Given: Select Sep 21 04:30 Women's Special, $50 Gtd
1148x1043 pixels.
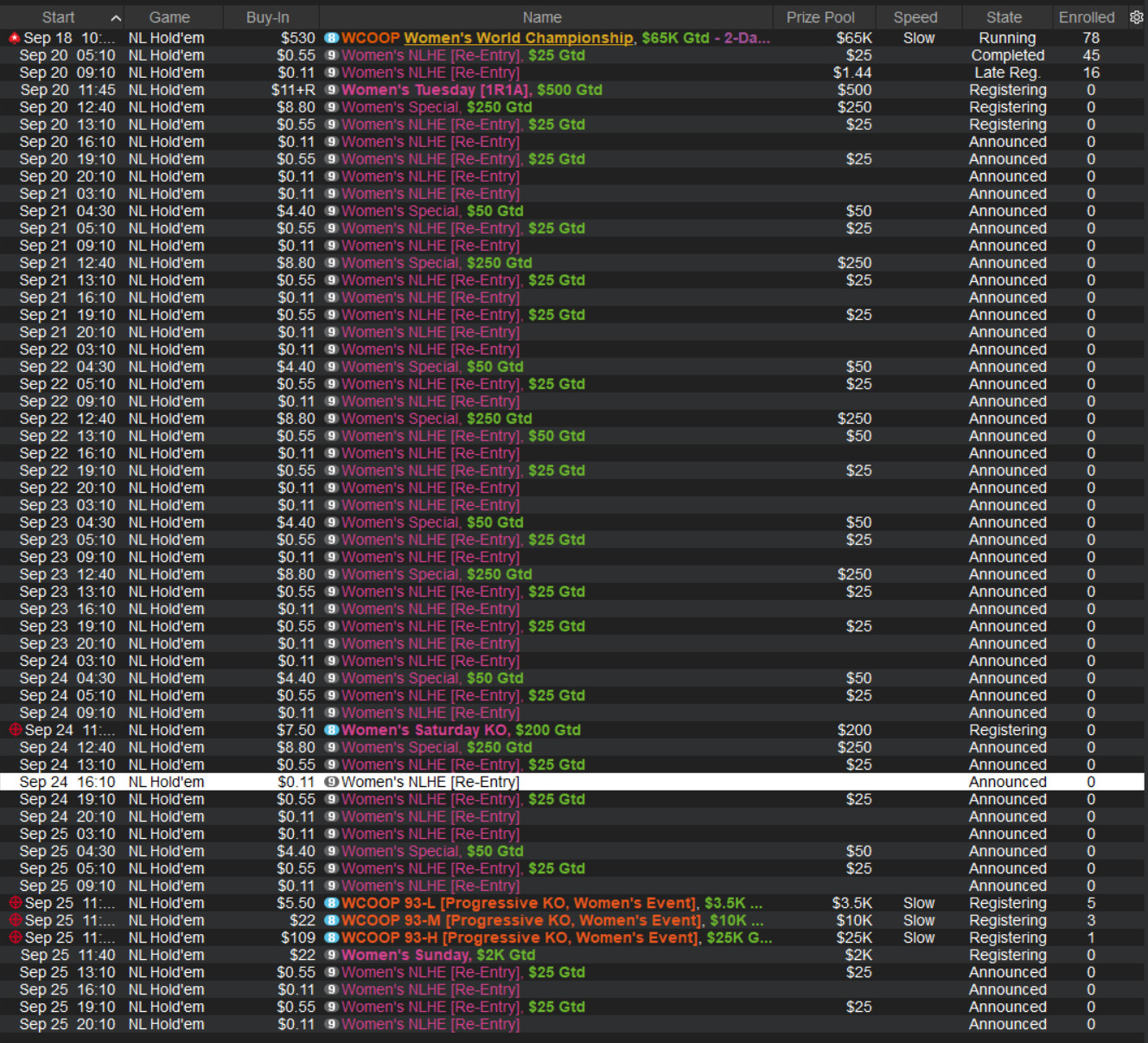Looking at the screenshot, I should pos(572,211).
